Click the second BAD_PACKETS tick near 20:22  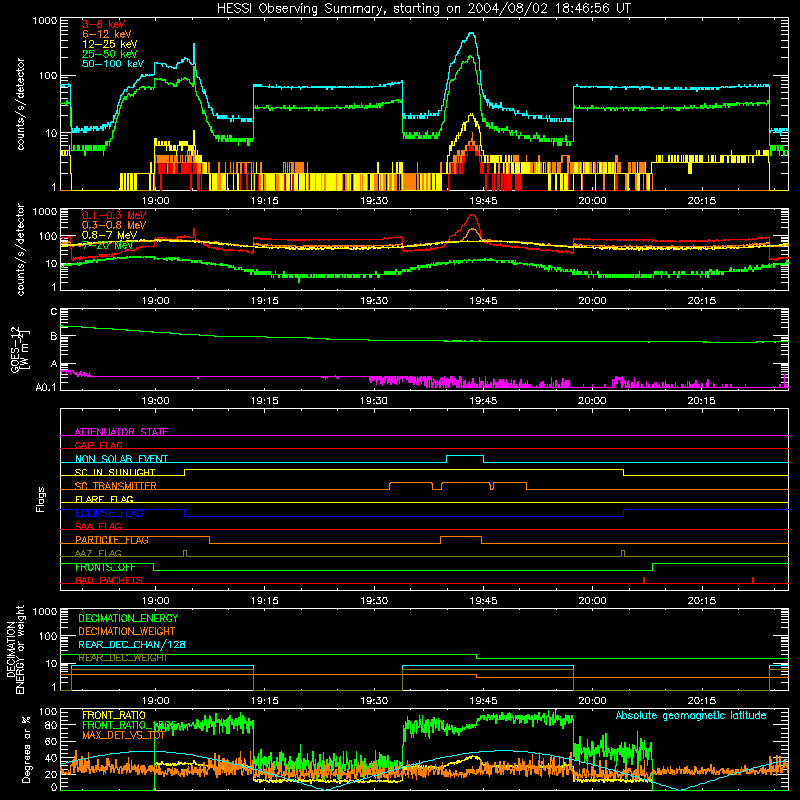pos(753,580)
